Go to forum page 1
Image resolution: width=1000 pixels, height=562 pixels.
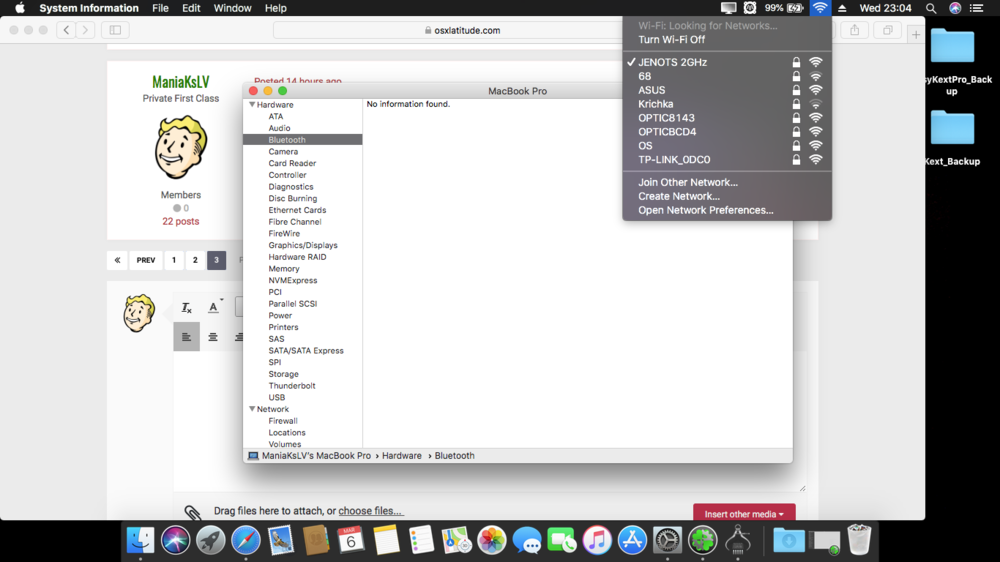point(173,260)
